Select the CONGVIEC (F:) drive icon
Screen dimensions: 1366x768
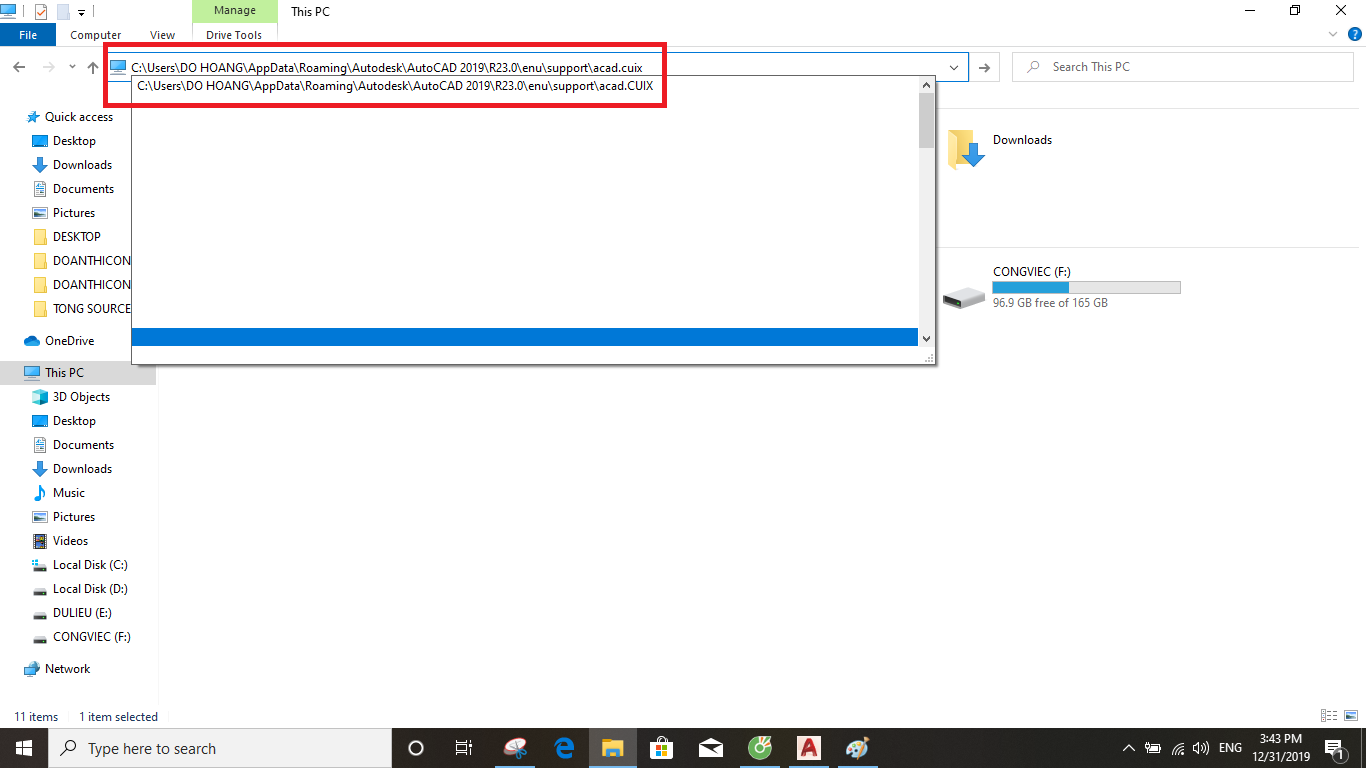coord(964,297)
